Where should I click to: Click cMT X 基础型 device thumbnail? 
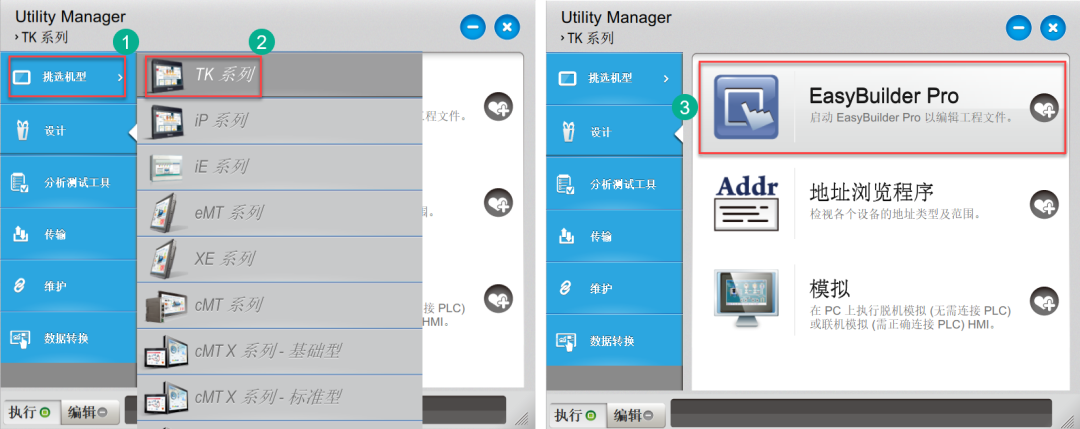[x=165, y=351]
